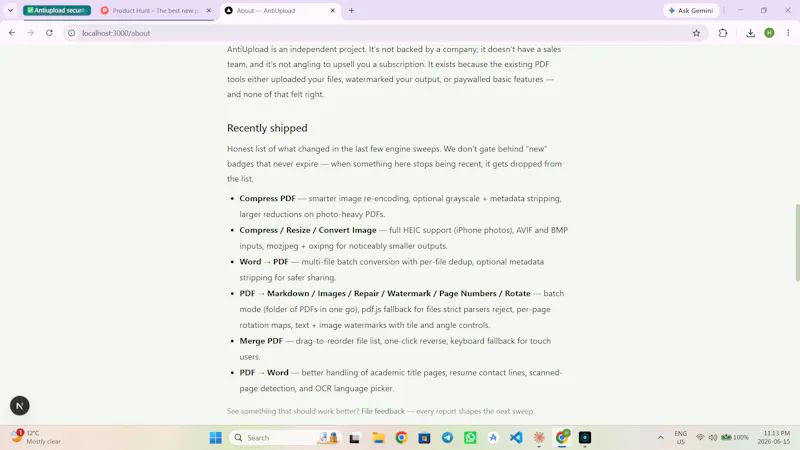The height and width of the screenshot is (450, 800).
Task: Click the Recently shipped heading
Action: pos(267,128)
